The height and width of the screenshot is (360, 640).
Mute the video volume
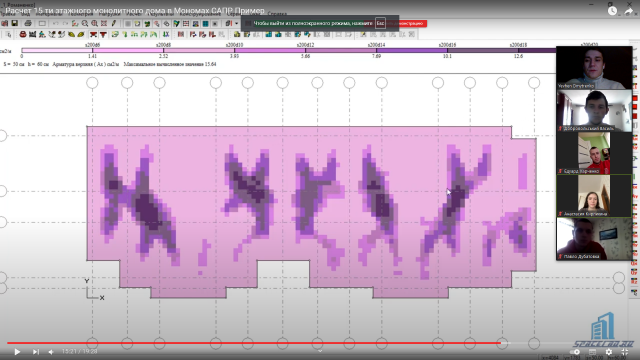[x=51, y=351]
